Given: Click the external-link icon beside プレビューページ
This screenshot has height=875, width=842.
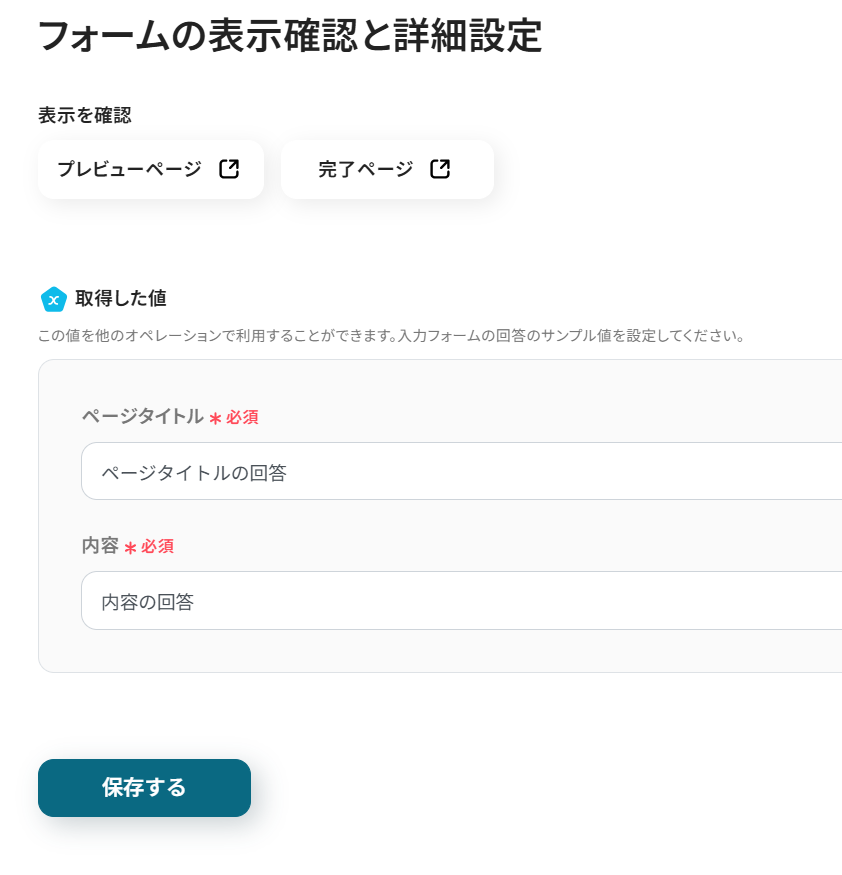Looking at the screenshot, I should point(229,169).
